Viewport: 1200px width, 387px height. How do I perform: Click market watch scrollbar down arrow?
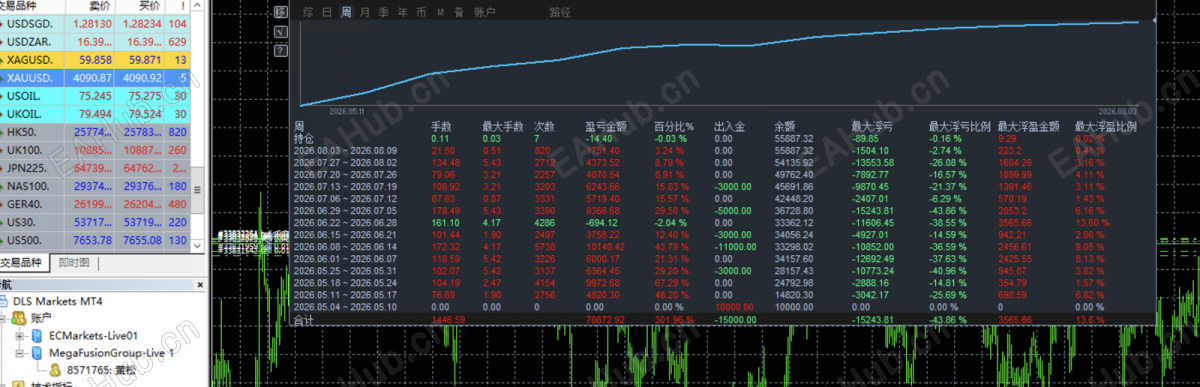click(x=197, y=246)
